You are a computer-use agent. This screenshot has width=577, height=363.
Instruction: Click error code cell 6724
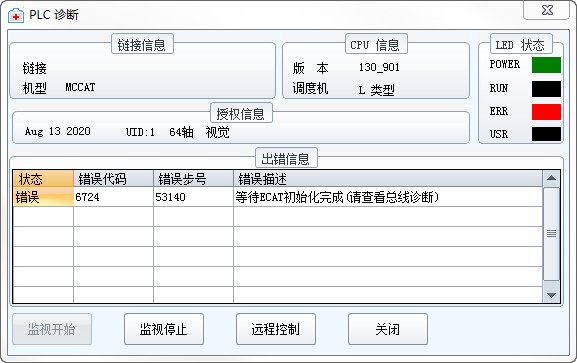tap(113, 197)
